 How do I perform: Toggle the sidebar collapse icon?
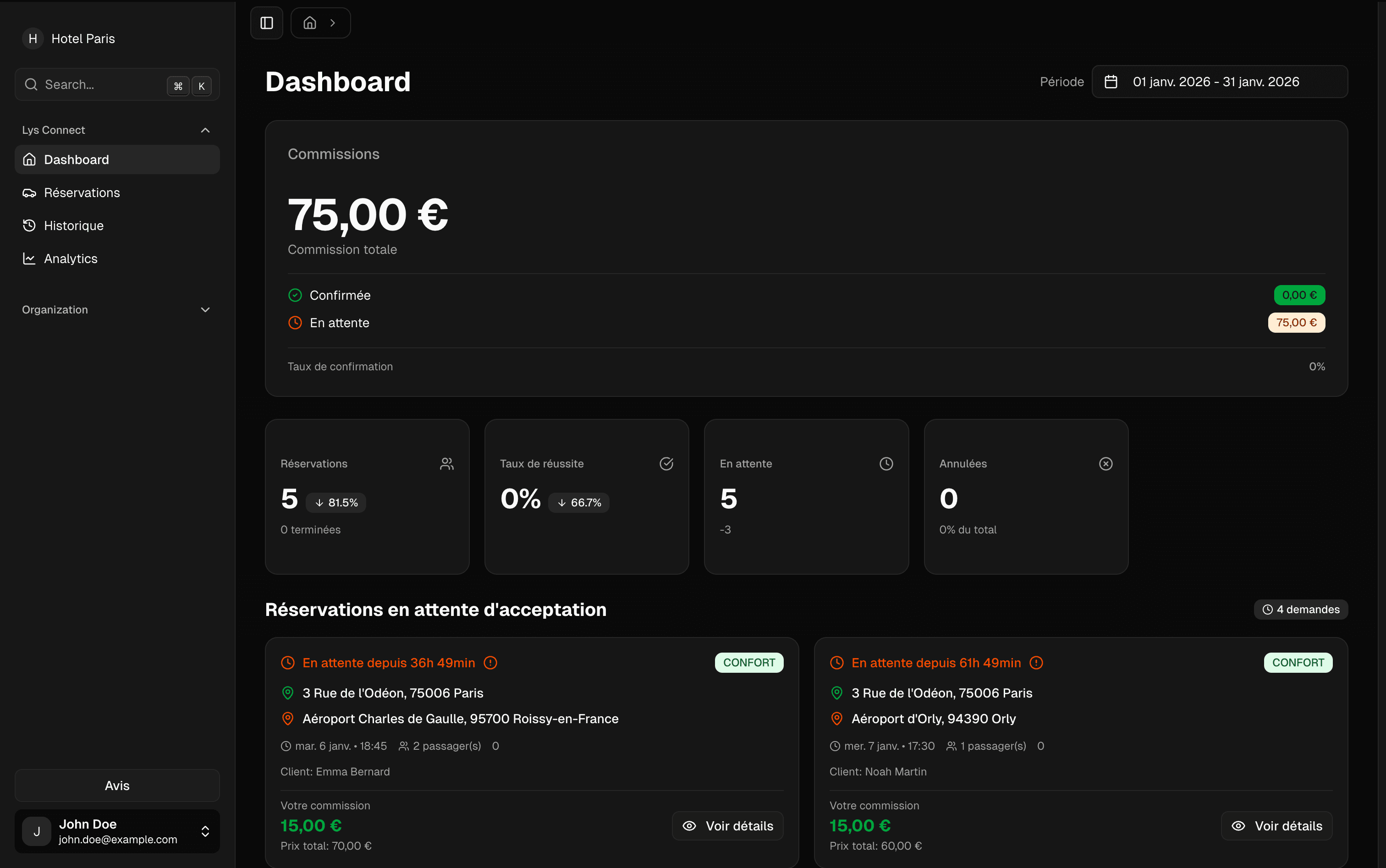pyautogui.click(x=266, y=23)
